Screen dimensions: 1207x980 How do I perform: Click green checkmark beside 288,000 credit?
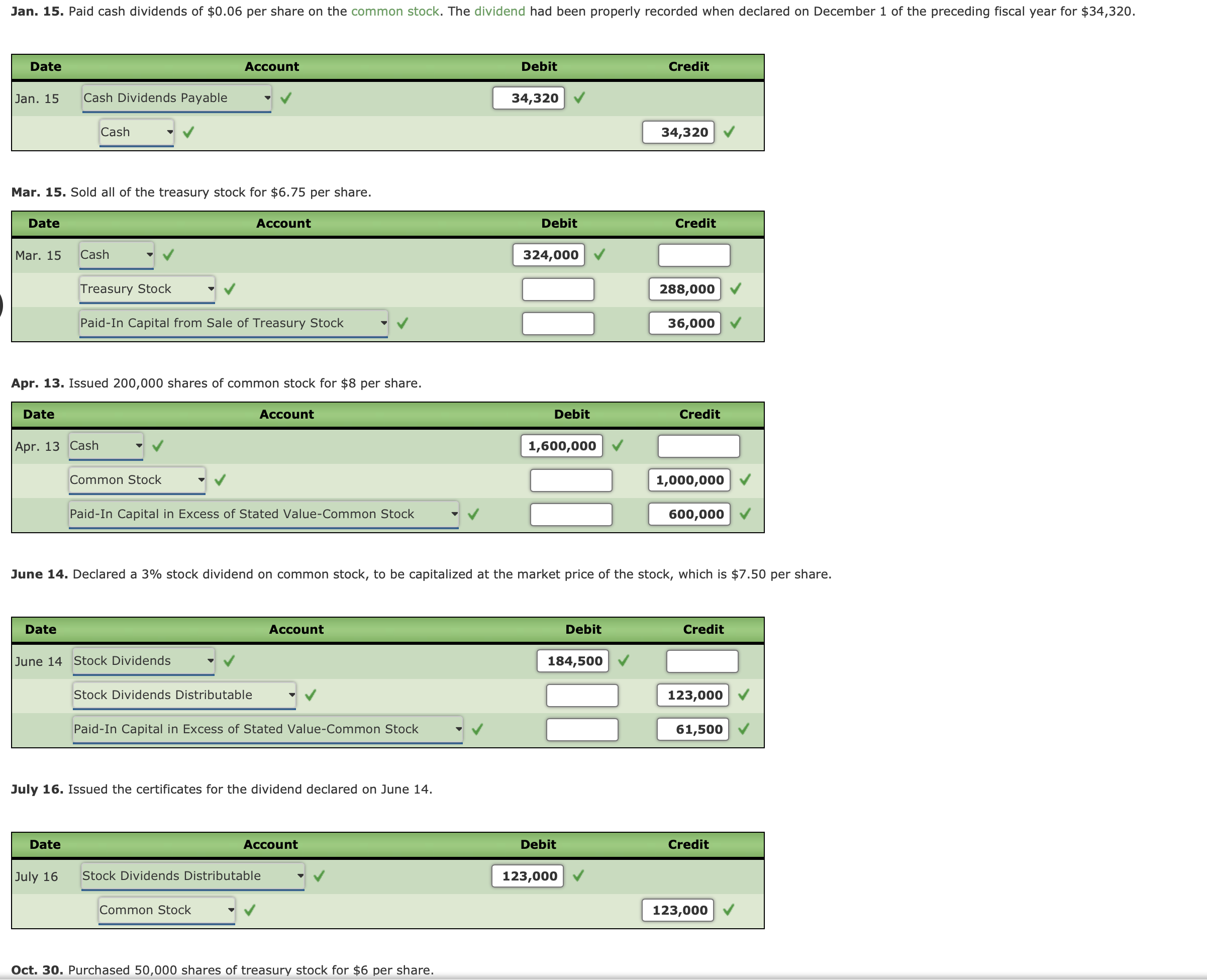pyautogui.click(x=735, y=289)
